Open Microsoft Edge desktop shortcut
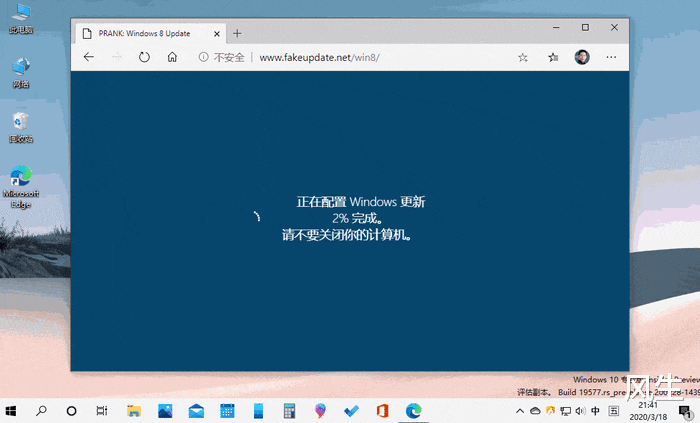 point(21,187)
